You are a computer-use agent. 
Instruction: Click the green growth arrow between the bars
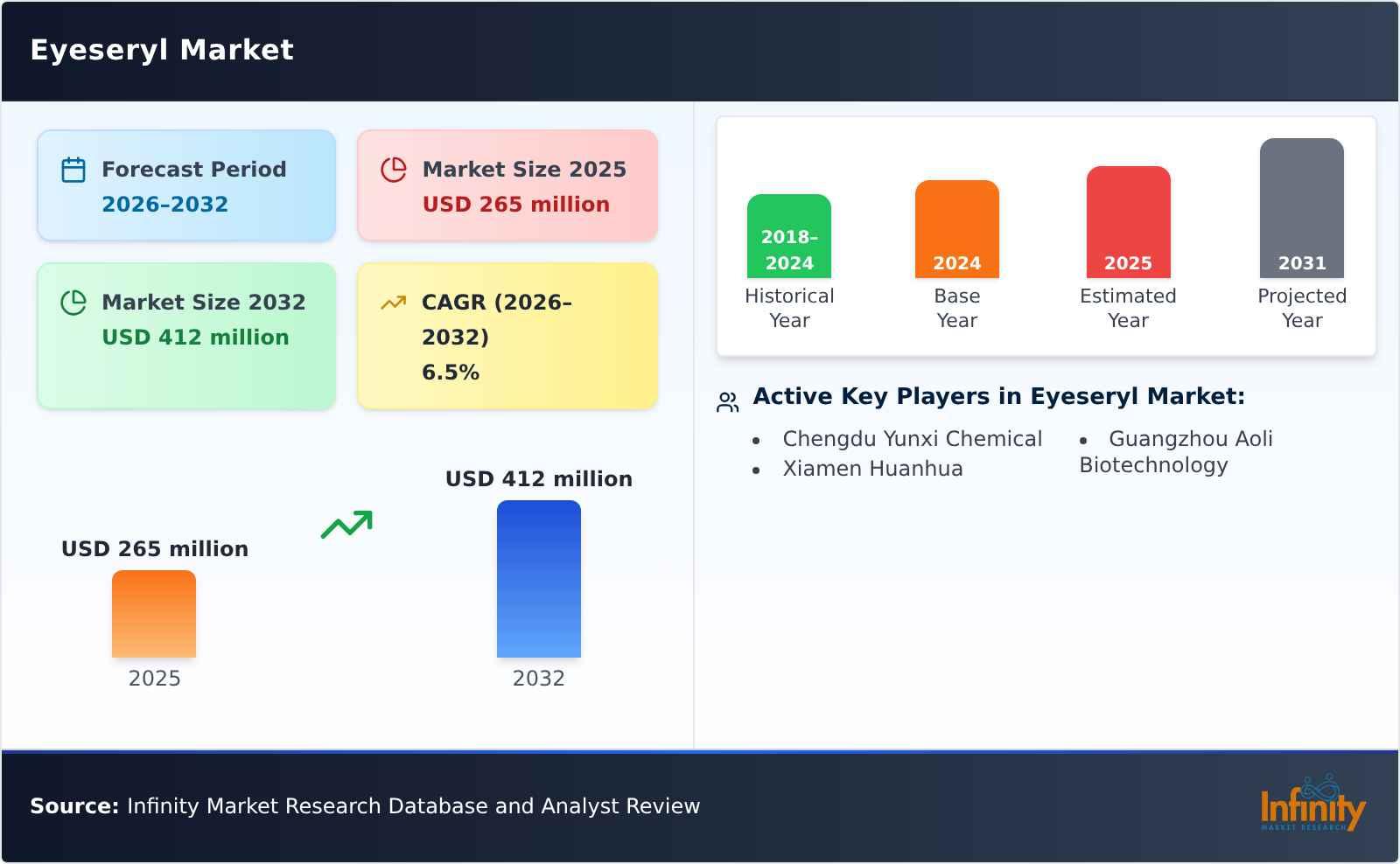347,522
